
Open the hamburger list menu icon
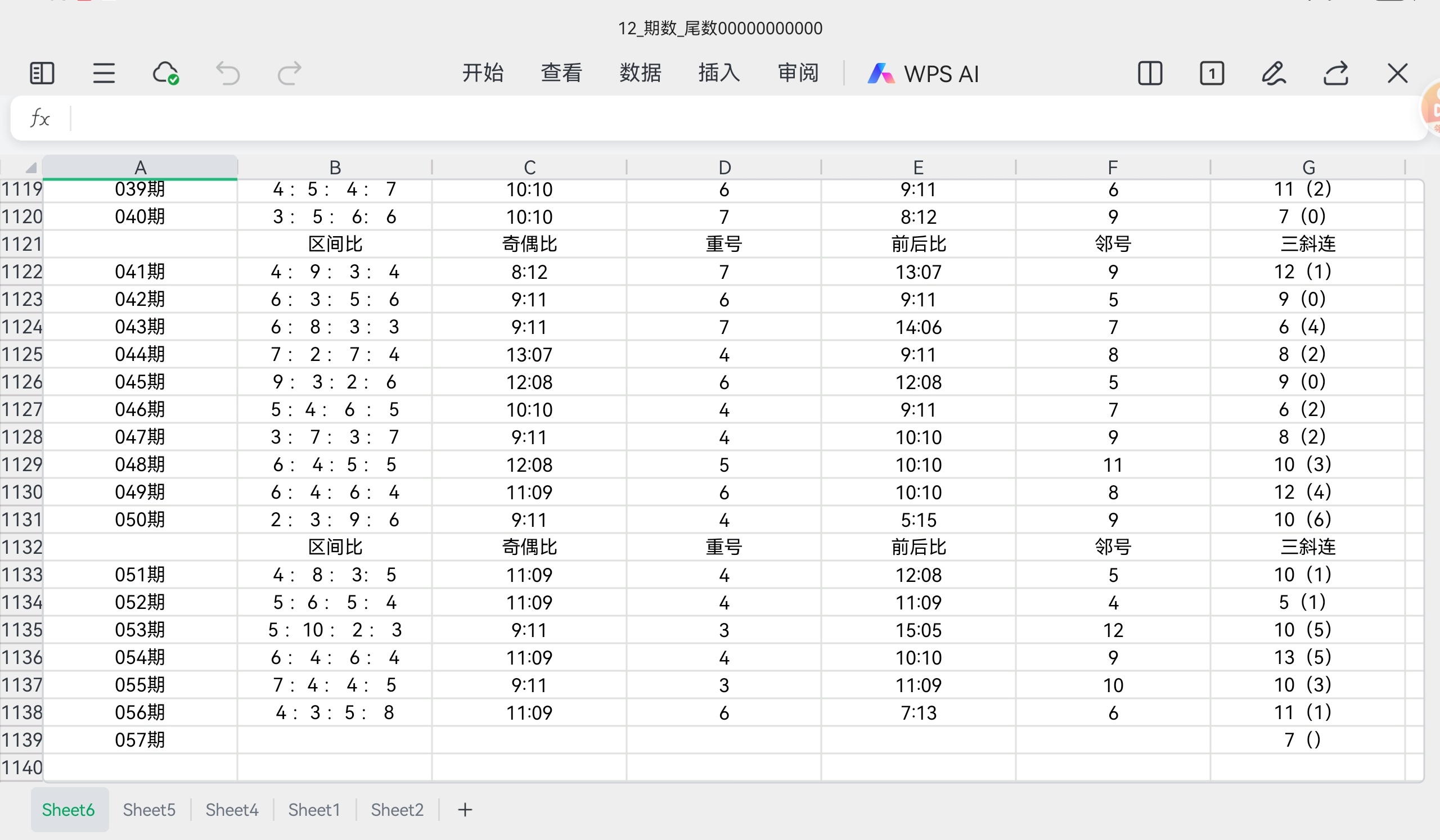[104, 73]
